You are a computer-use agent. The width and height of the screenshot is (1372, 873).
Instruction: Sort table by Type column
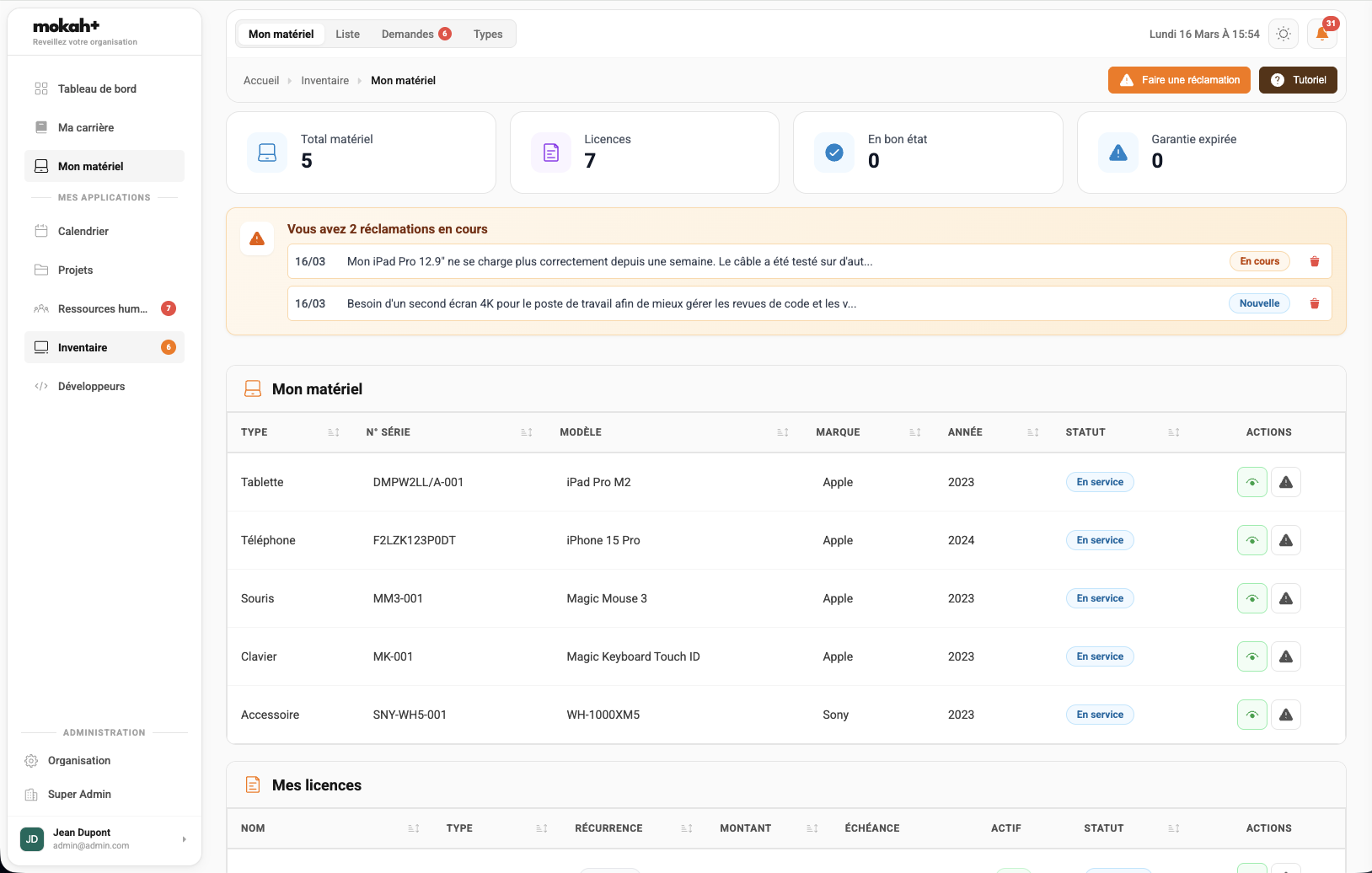(x=333, y=432)
